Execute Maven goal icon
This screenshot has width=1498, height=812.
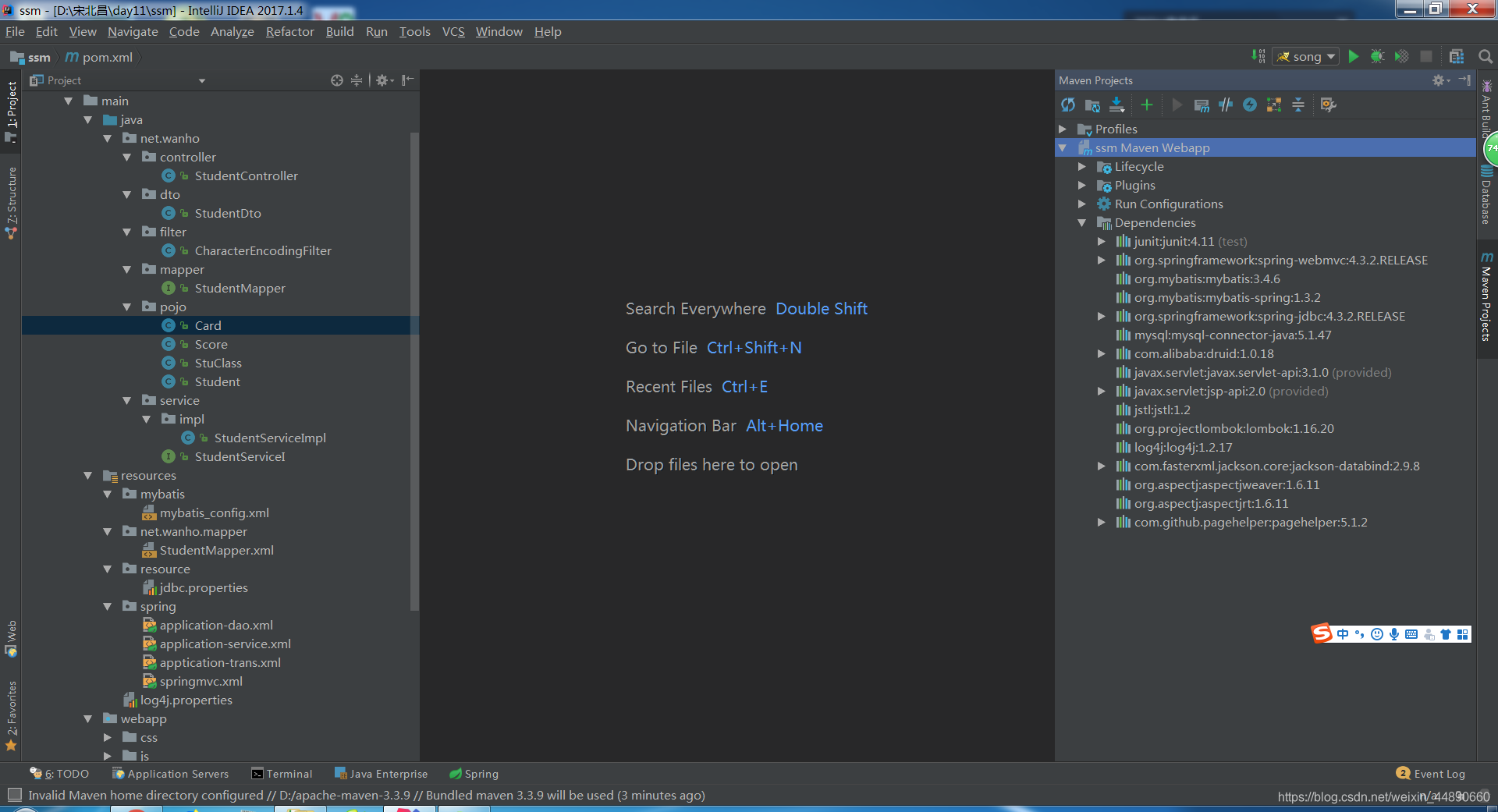1202,105
